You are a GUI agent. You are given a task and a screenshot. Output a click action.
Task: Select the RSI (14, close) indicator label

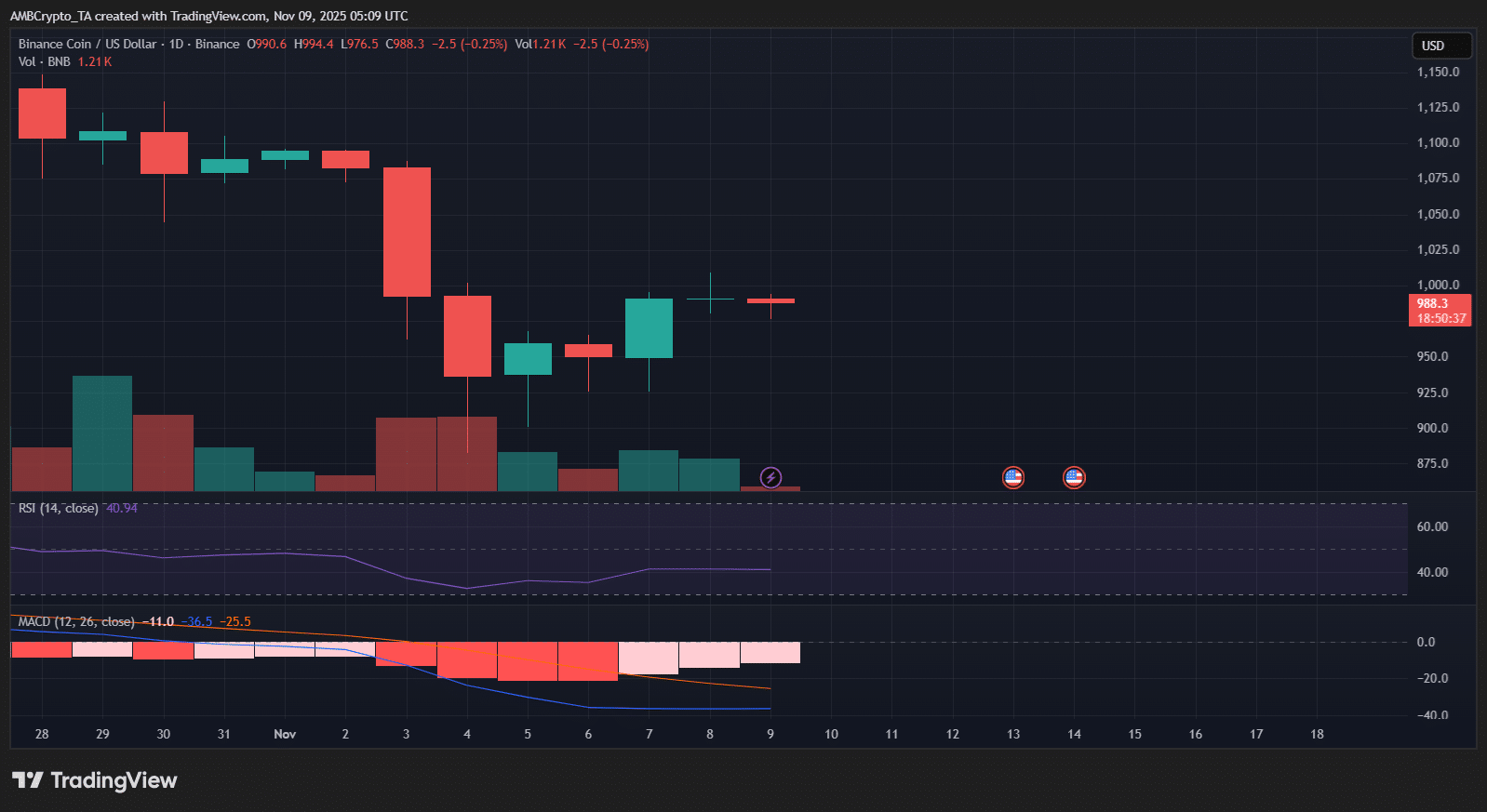tap(58, 508)
